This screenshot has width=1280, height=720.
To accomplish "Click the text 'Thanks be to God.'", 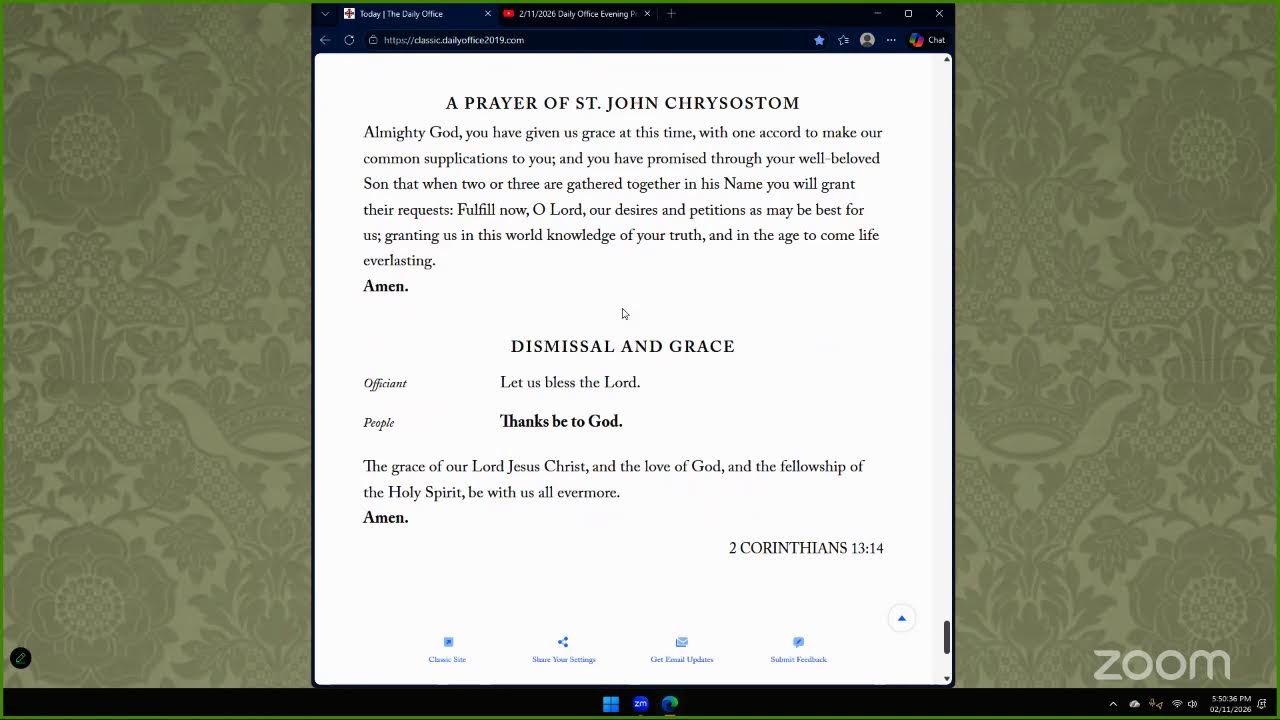I will (561, 422).
